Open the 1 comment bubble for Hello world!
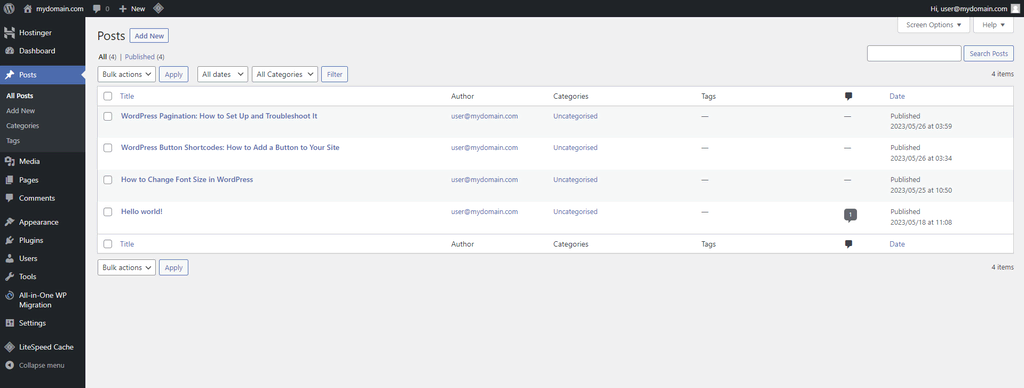Image resolution: width=1024 pixels, height=388 pixels. 850,215
